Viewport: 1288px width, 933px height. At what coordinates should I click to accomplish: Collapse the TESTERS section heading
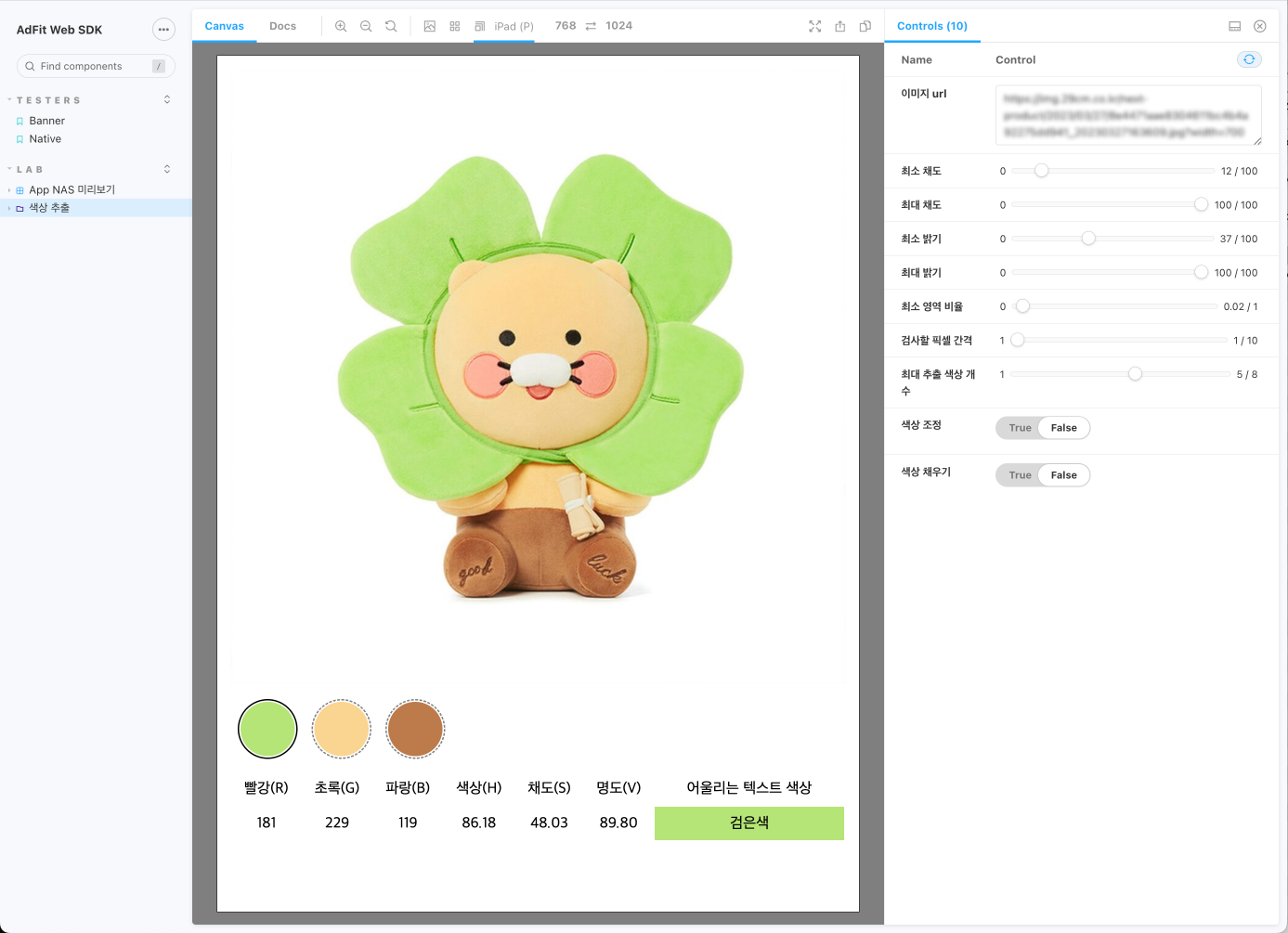(48, 100)
